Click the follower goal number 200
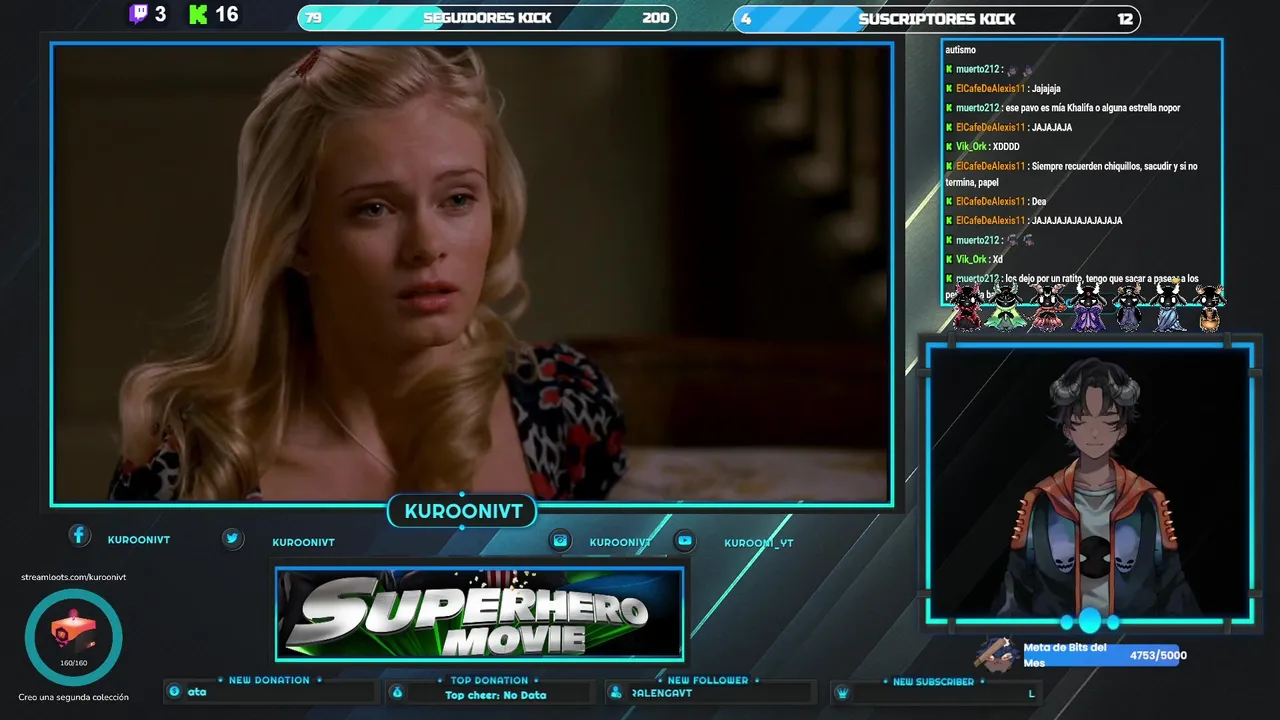The width and height of the screenshot is (1280, 720). point(656,18)
